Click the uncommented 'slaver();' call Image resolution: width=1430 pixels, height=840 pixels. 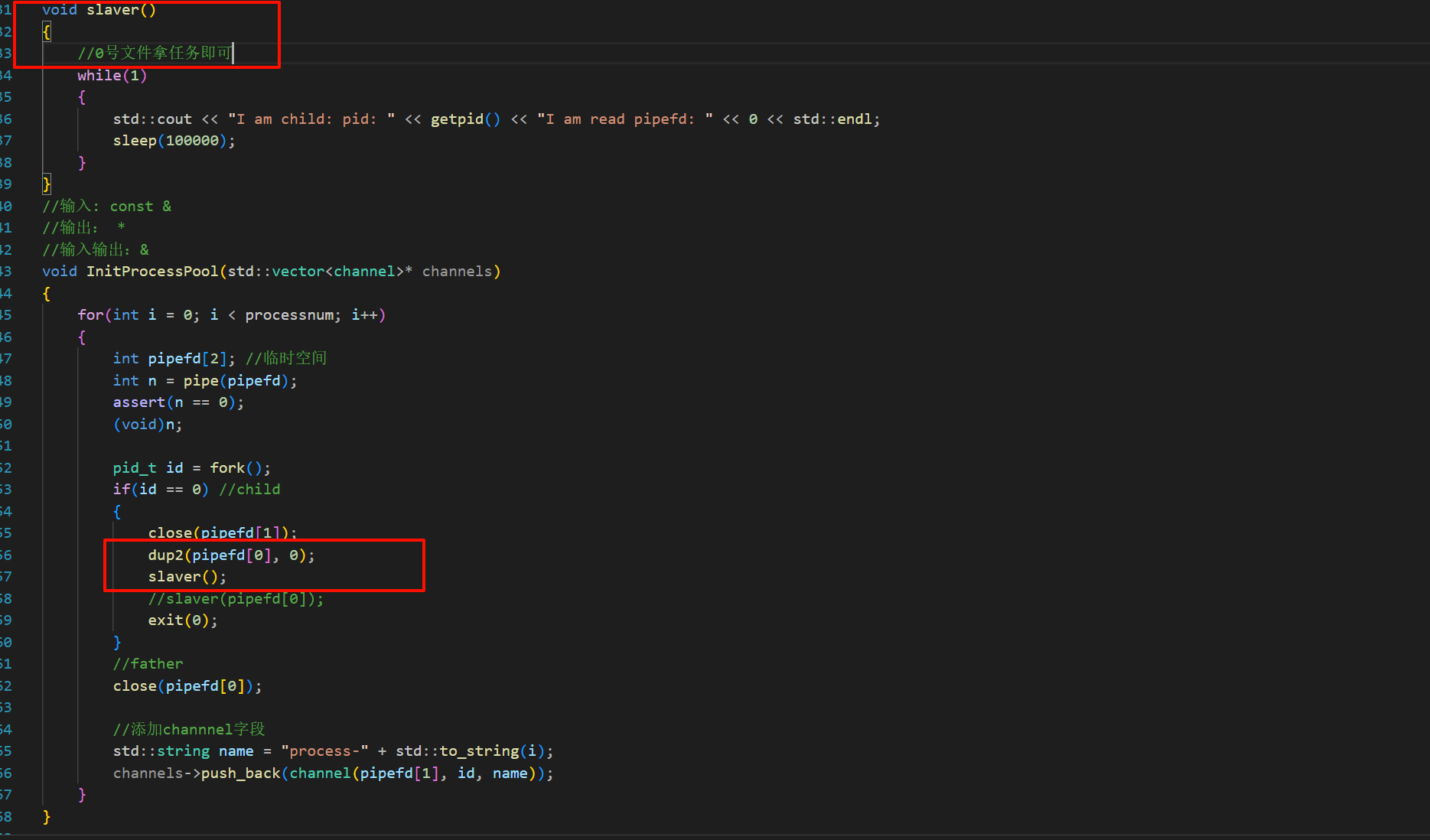(x=187, y=576)
